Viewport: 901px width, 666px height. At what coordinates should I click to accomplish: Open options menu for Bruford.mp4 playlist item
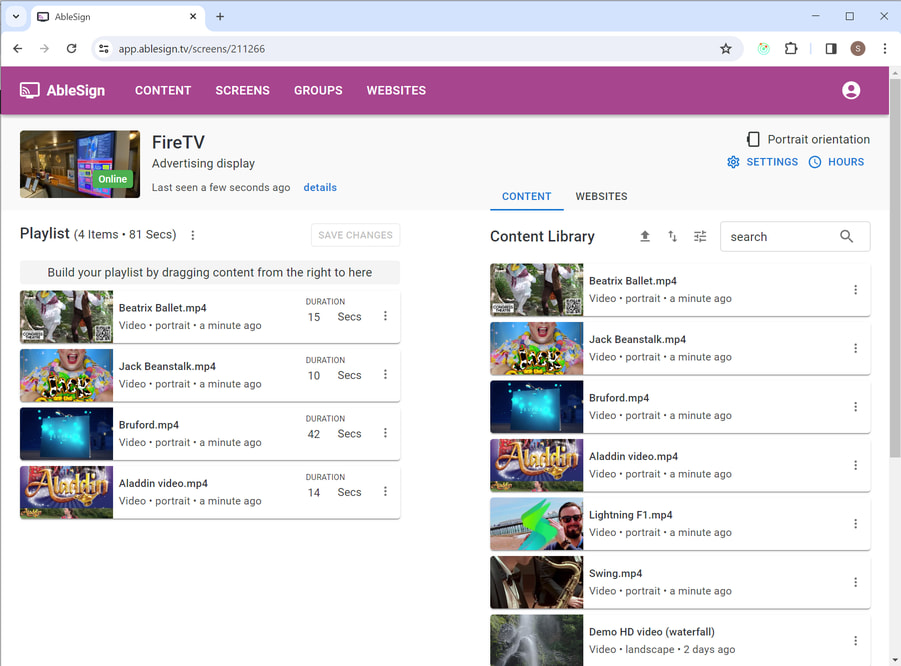(x=385, y=433)
